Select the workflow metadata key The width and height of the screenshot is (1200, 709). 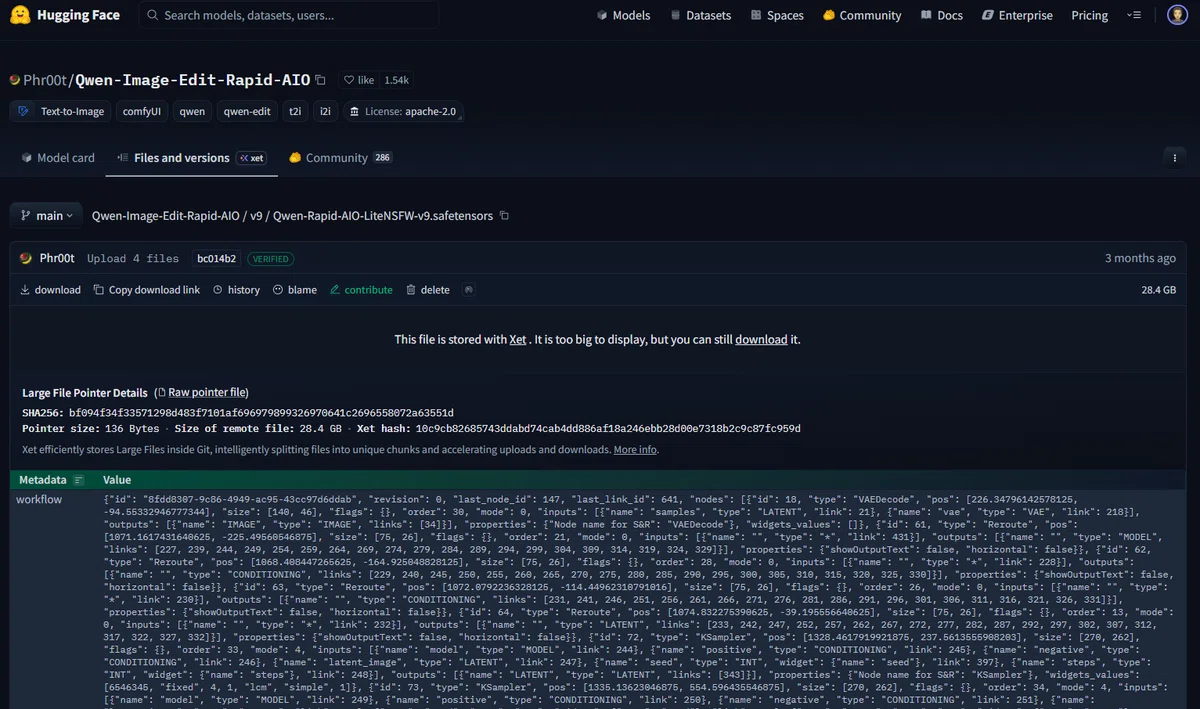tap(39, 499)
